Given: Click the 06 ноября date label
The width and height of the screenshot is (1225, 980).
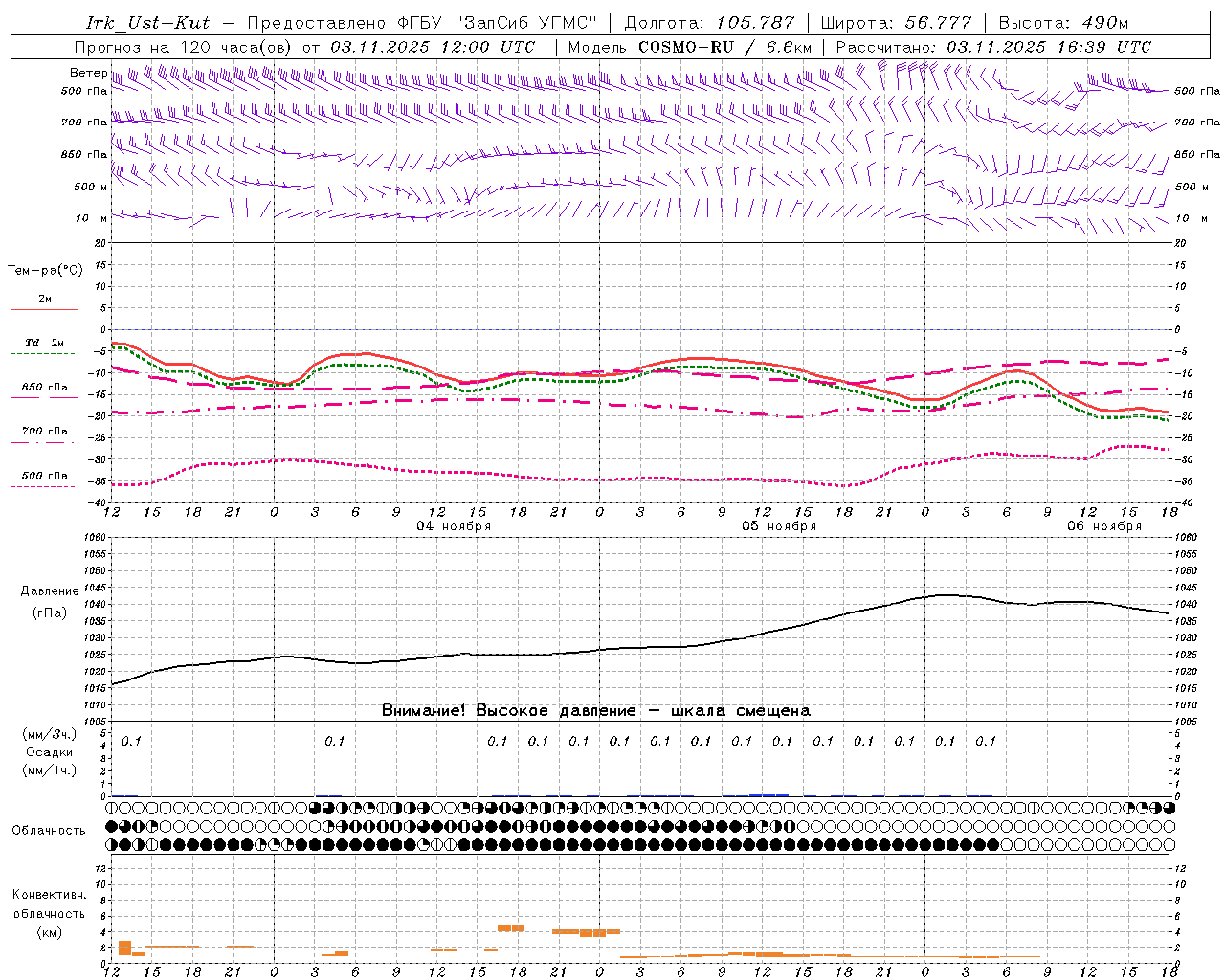Looking at the screenshot, I should 1104,526.
